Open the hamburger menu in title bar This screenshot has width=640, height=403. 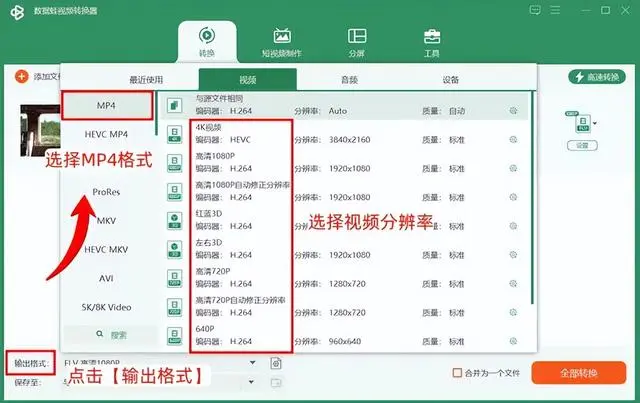[x=555, y=10]
